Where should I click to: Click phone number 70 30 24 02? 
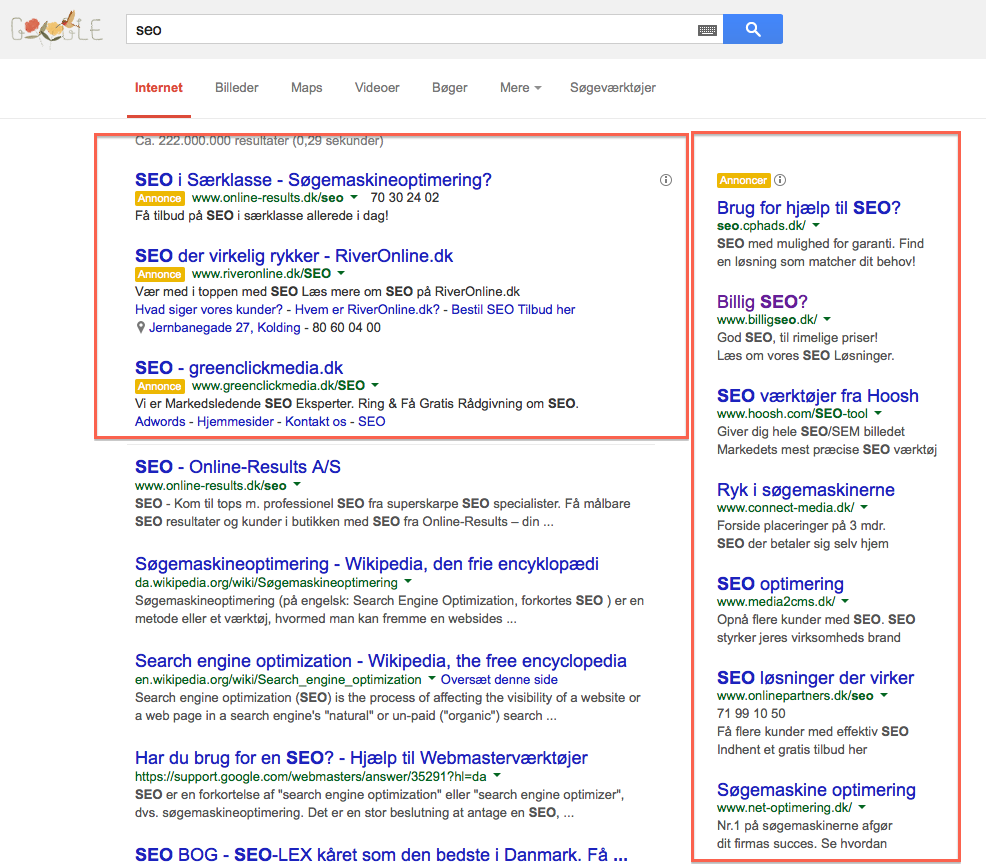[x=404, y=197]
